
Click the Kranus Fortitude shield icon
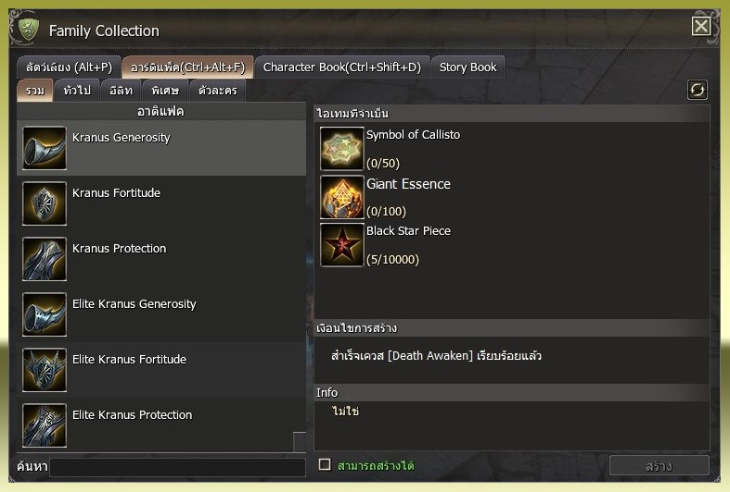point(44,203)
